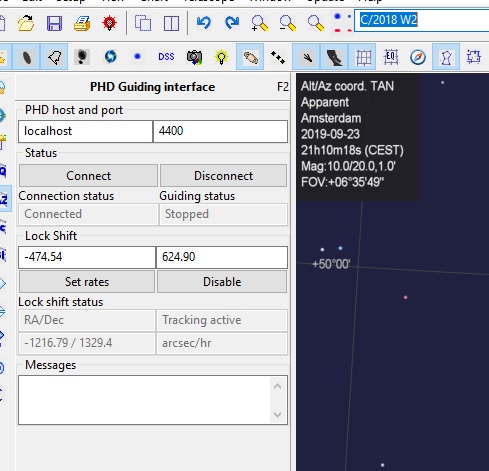Zoom in with the plus magnifier icon
The height and width of the screenshot is (471, 489).
pyautogui.click(x=260, y=23)
